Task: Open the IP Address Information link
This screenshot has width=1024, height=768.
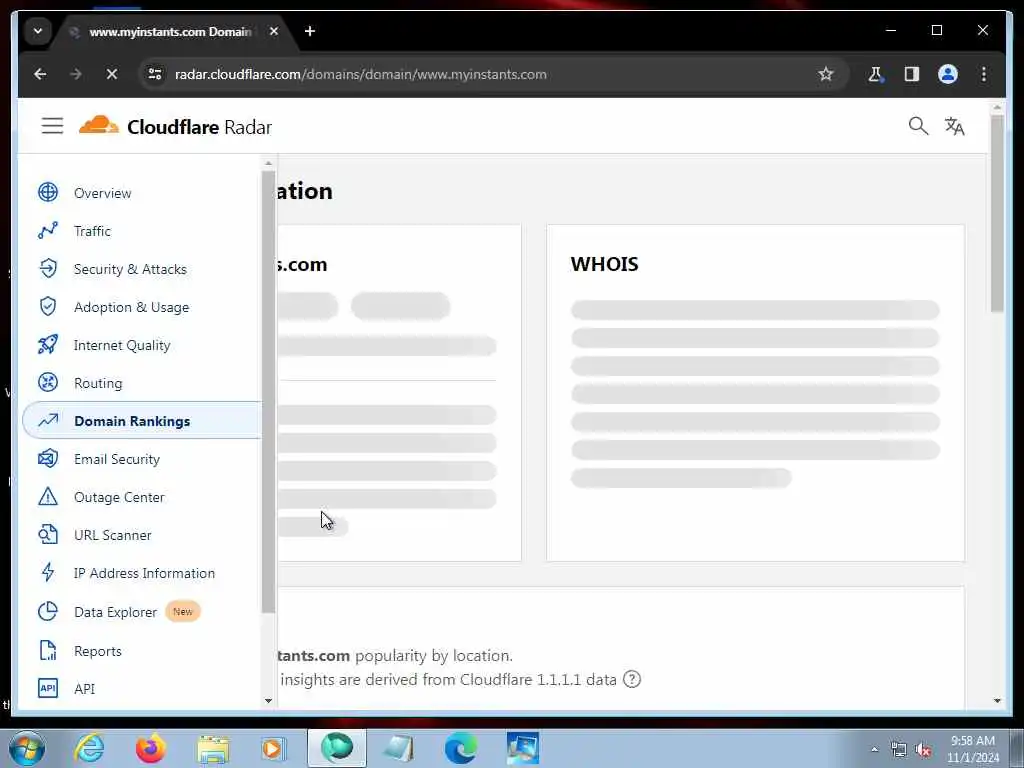Action: (142, 572)
